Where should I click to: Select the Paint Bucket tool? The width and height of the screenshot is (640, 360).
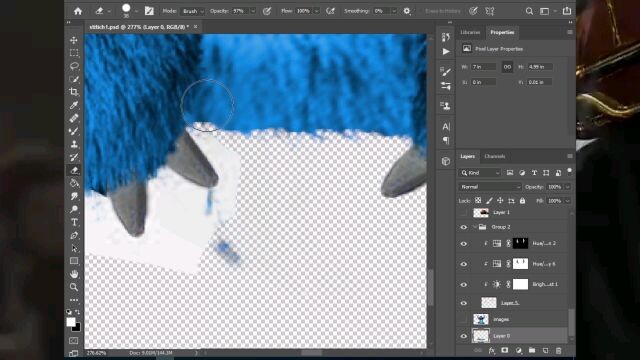point(74,183)
